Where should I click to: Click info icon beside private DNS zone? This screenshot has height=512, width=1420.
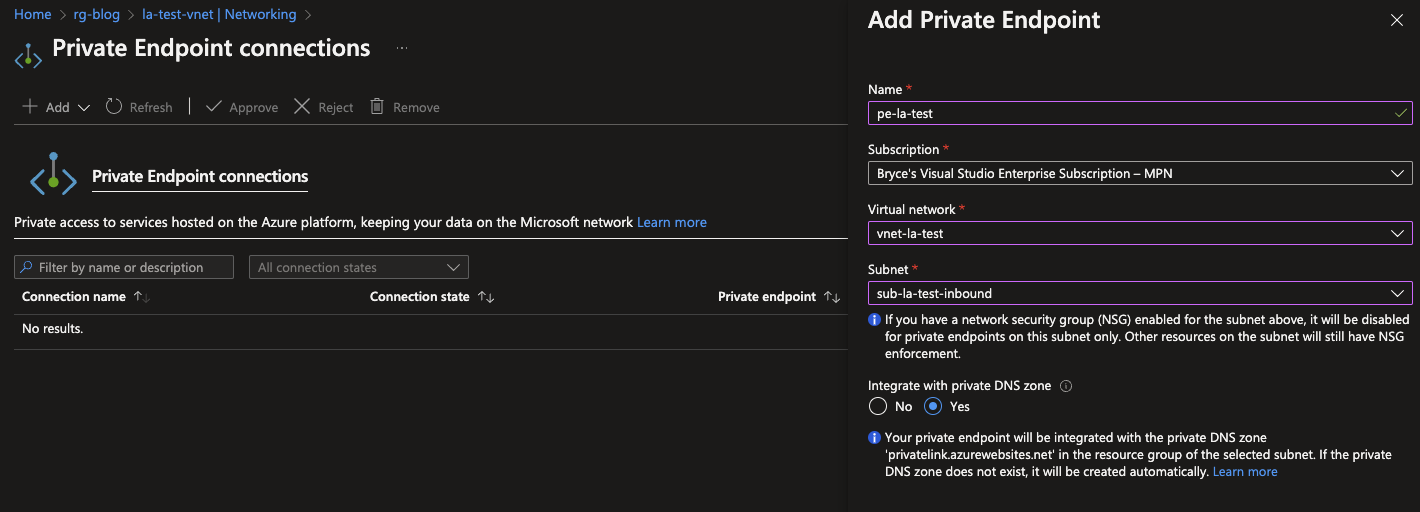tap(1066, 386)
